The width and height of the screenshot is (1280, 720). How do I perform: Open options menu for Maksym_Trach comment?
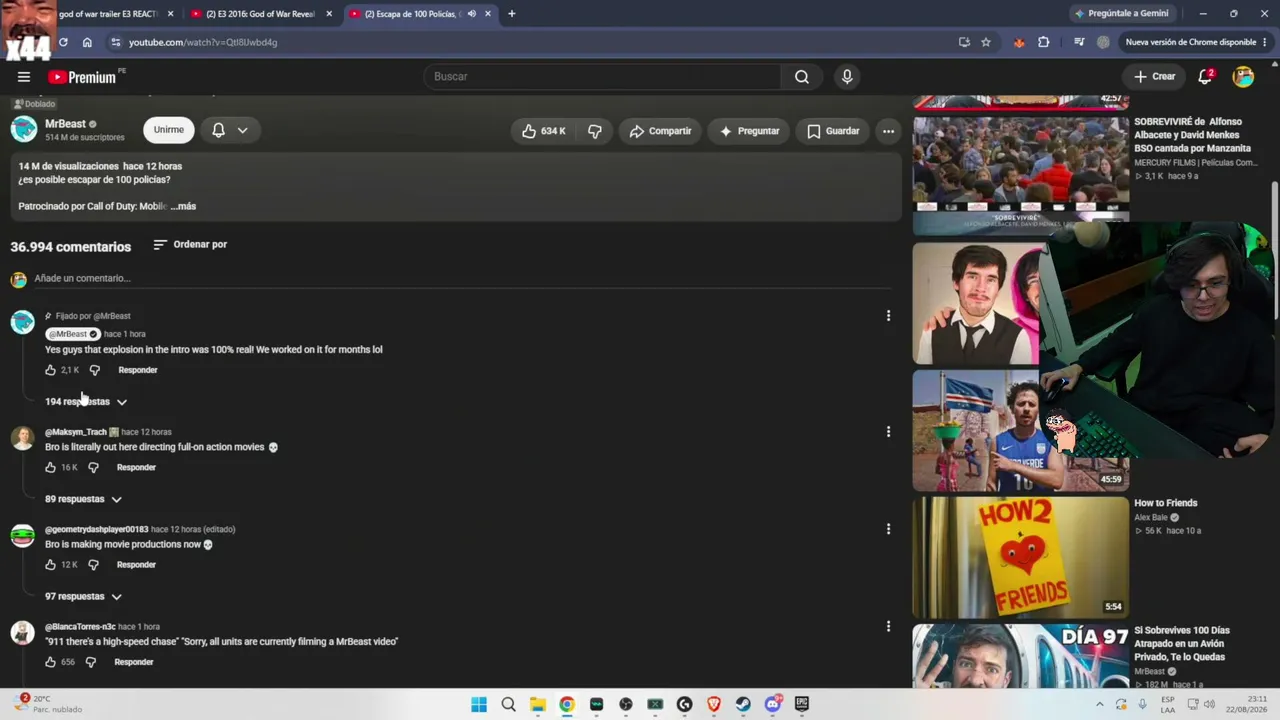(x=888, y=432)
